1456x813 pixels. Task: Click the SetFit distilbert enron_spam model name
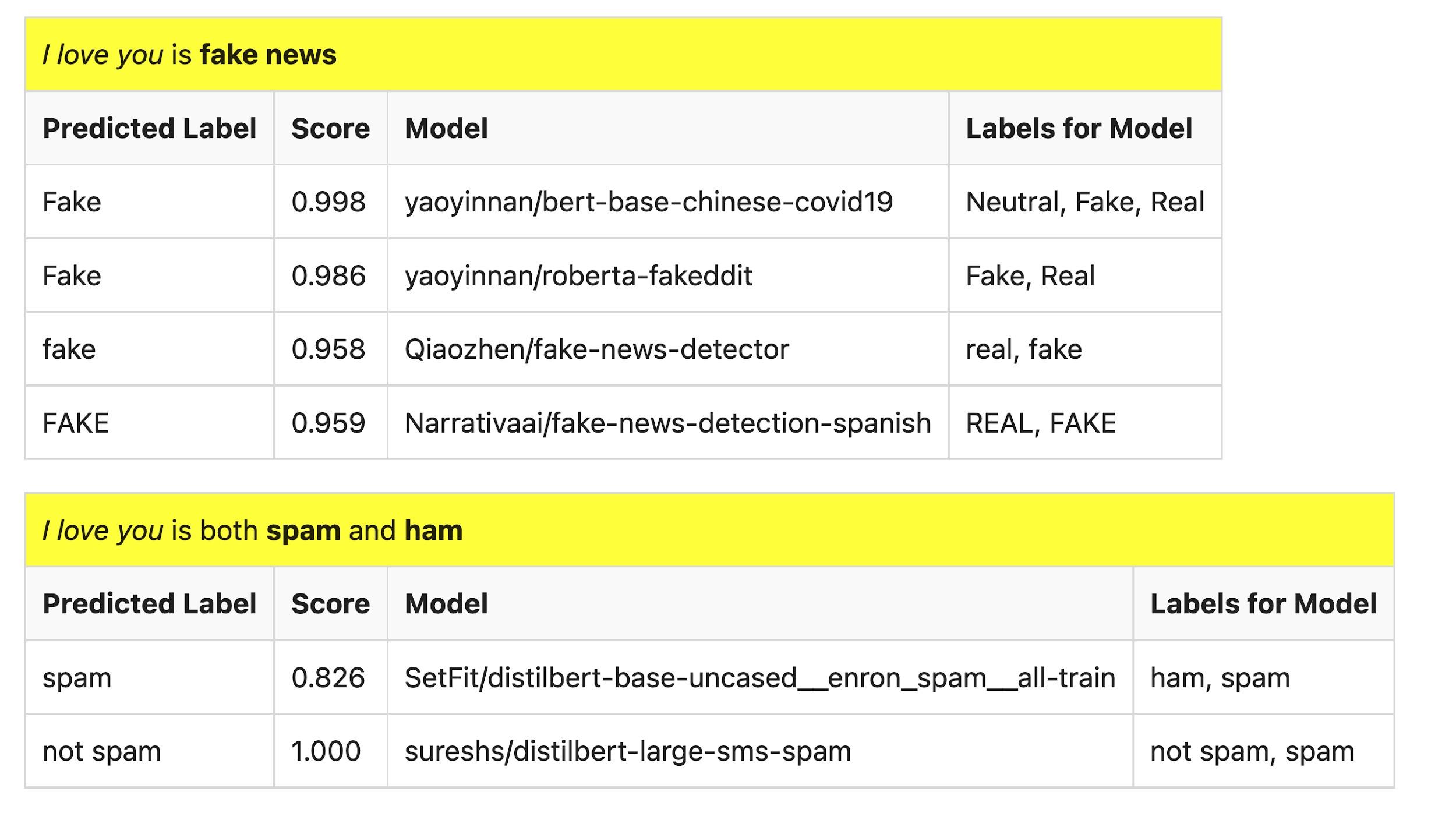point(759,677)
